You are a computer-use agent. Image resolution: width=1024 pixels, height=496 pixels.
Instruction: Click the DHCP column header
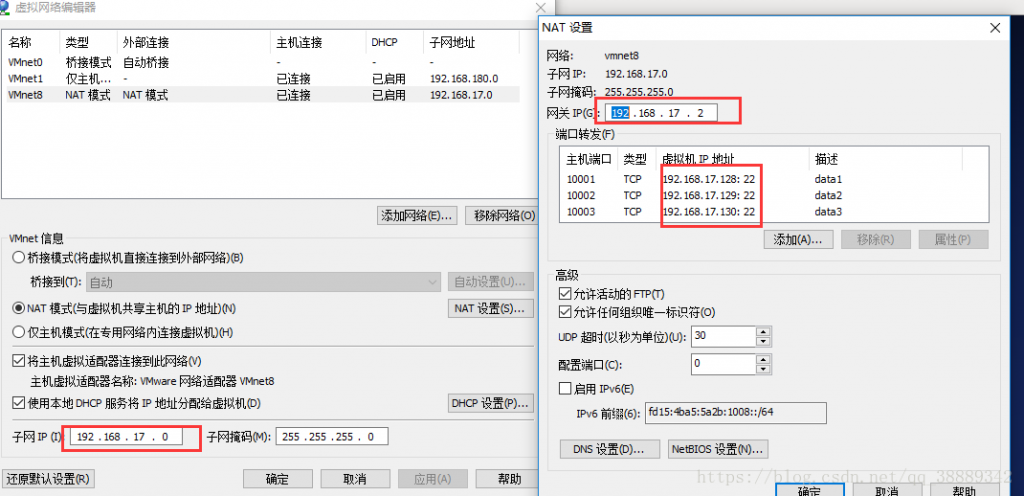pyautogui.click(x=394, y=42)
